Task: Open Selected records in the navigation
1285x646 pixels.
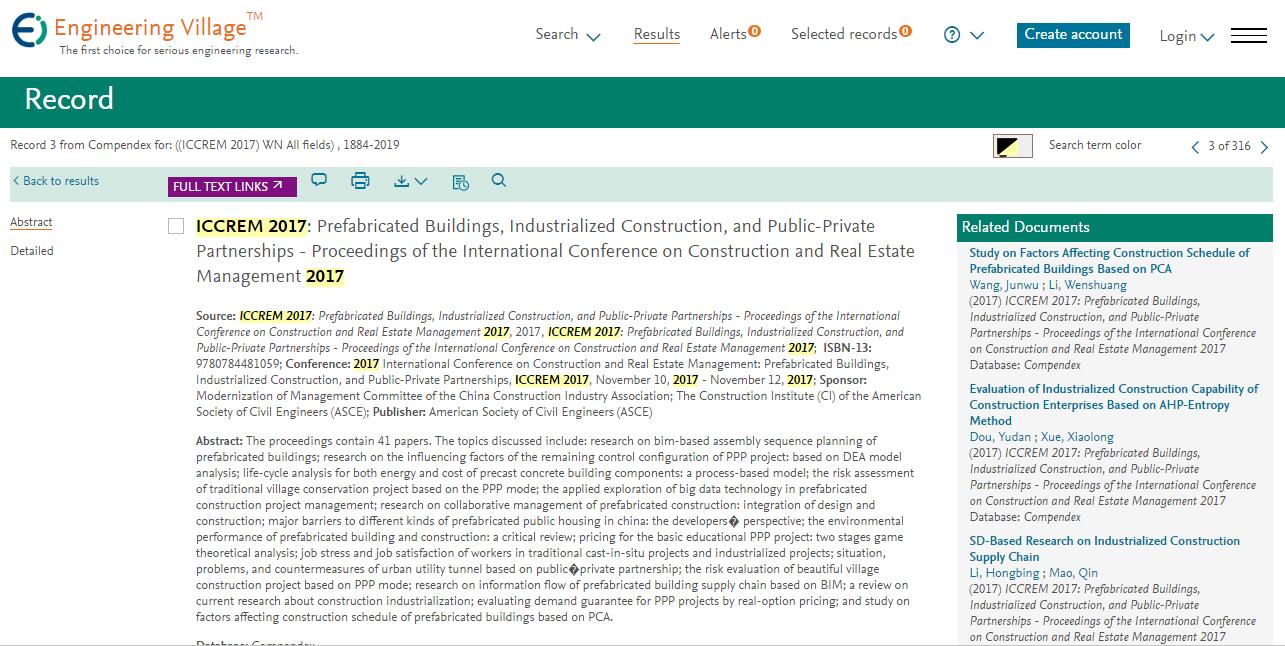Action: pyautogui.click(x=851, y=34)
